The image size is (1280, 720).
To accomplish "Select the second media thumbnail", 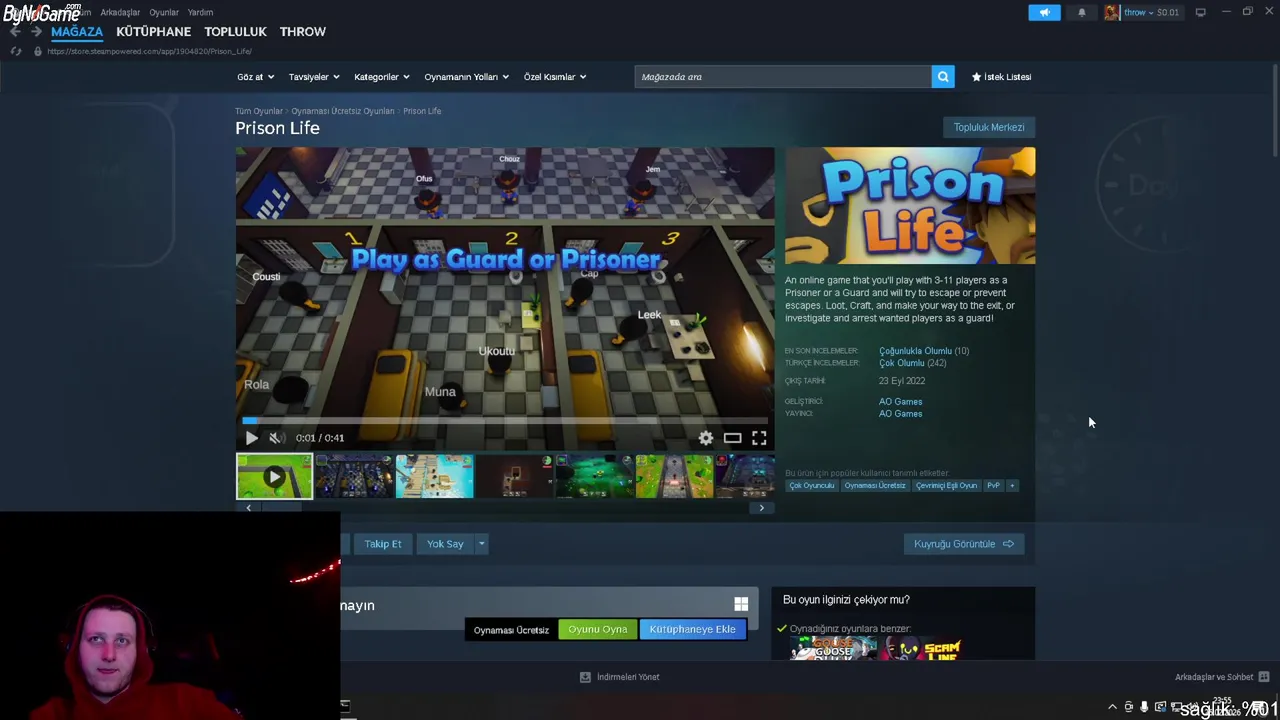I will pos(354,476).
